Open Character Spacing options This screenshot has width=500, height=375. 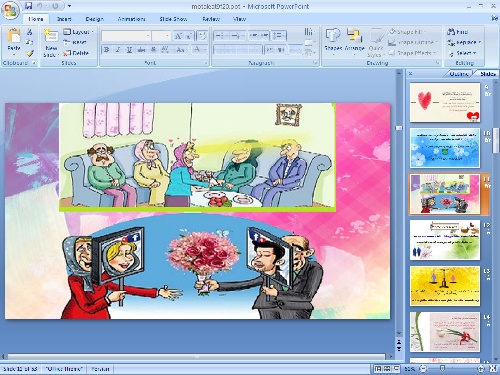click(x=166, y=50)
